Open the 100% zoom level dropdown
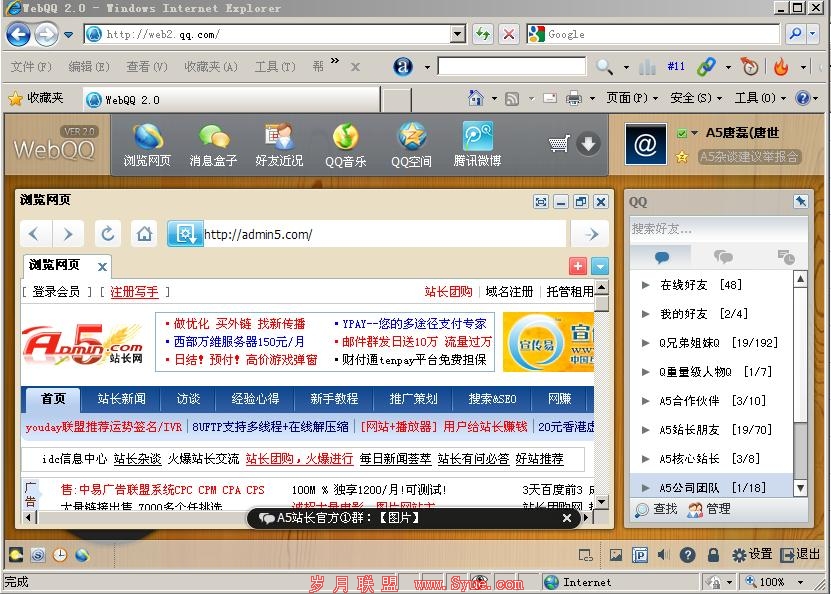The height and width of the screenshot is (594, 831). pos(800,582)
